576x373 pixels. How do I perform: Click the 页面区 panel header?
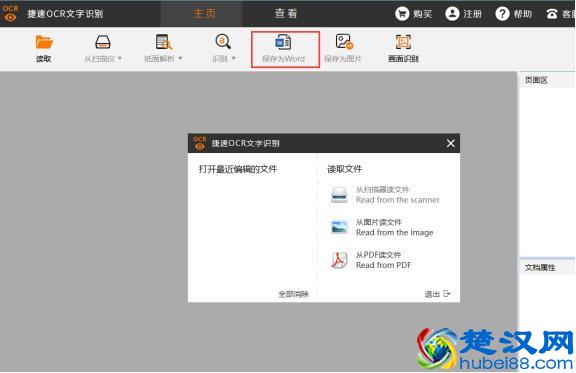[x=547, y=80]
